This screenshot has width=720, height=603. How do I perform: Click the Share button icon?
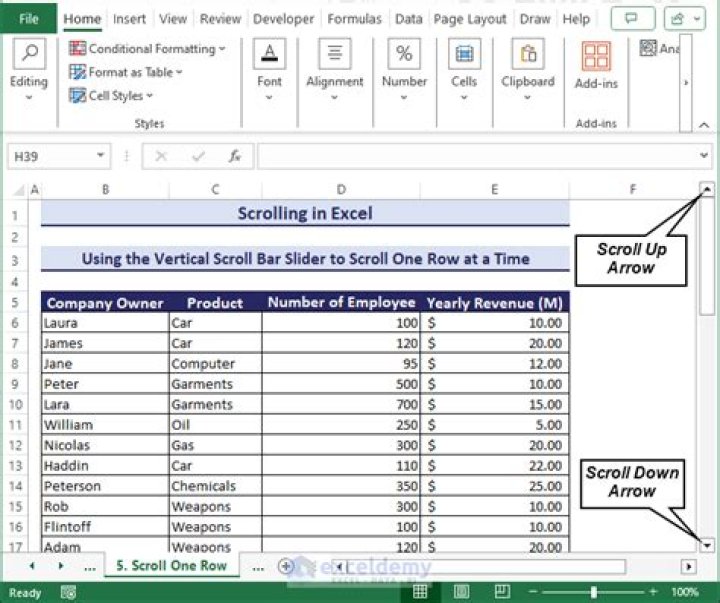pos(677,19)
